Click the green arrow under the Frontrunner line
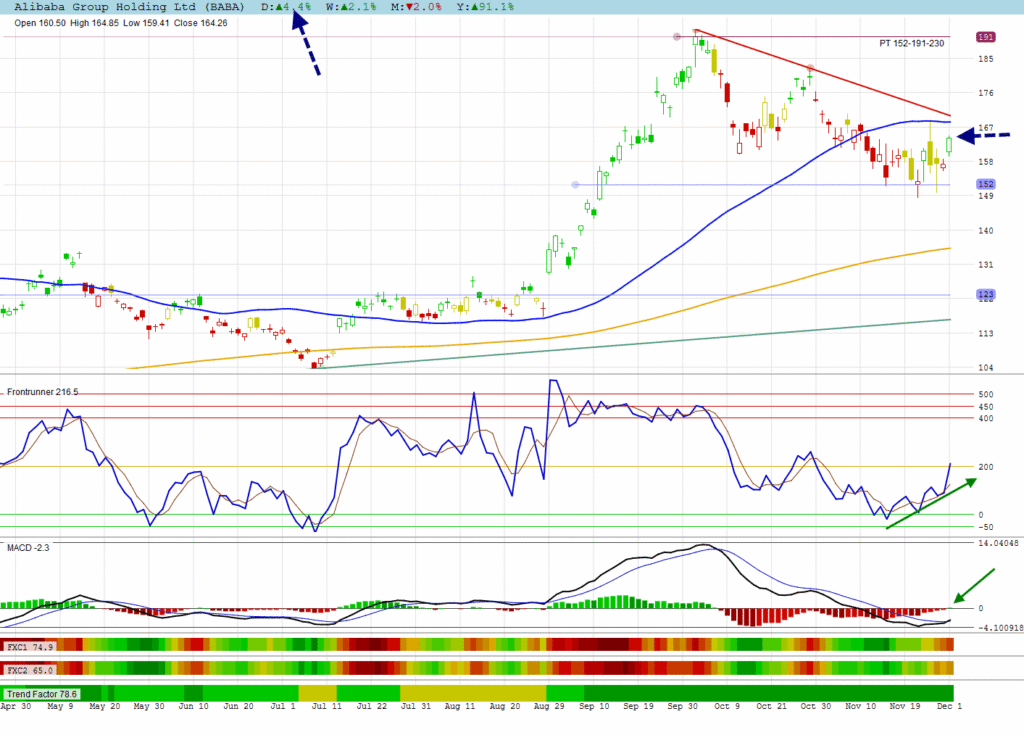The image size is (1024, 735). pyautogui.click(x=929, y=503)
